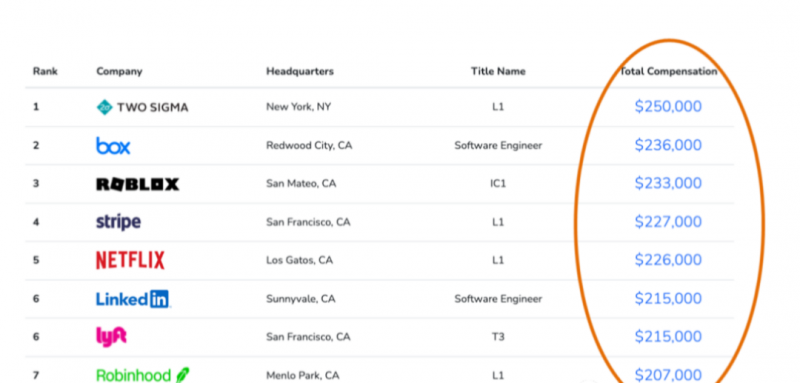The image size is (800, 383).
Task: Click the Headquarters column header
Action: point(300,71)
